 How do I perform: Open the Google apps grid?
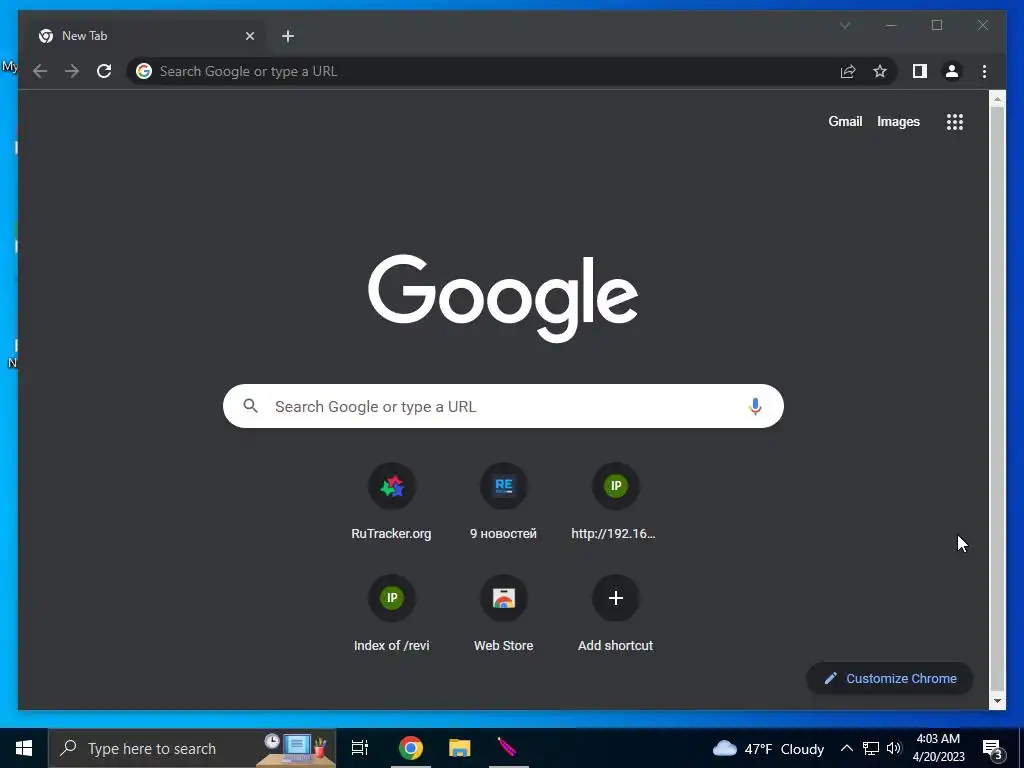click(955, 121)
